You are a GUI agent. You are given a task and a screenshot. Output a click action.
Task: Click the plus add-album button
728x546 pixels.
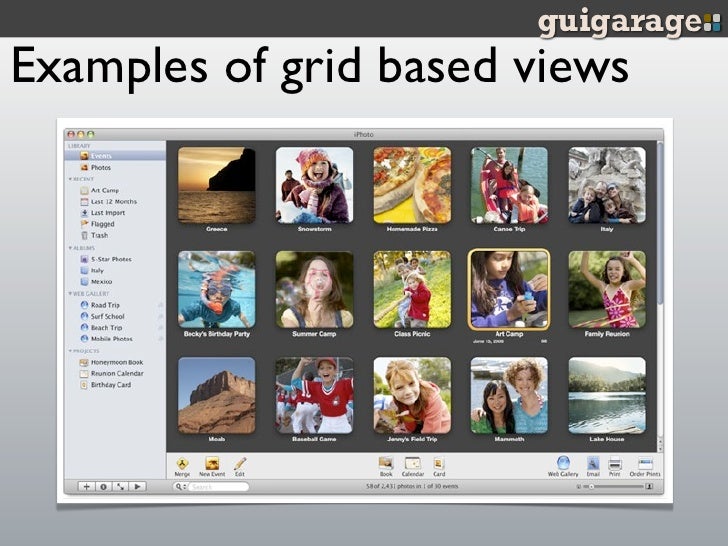tap(86, 487)
